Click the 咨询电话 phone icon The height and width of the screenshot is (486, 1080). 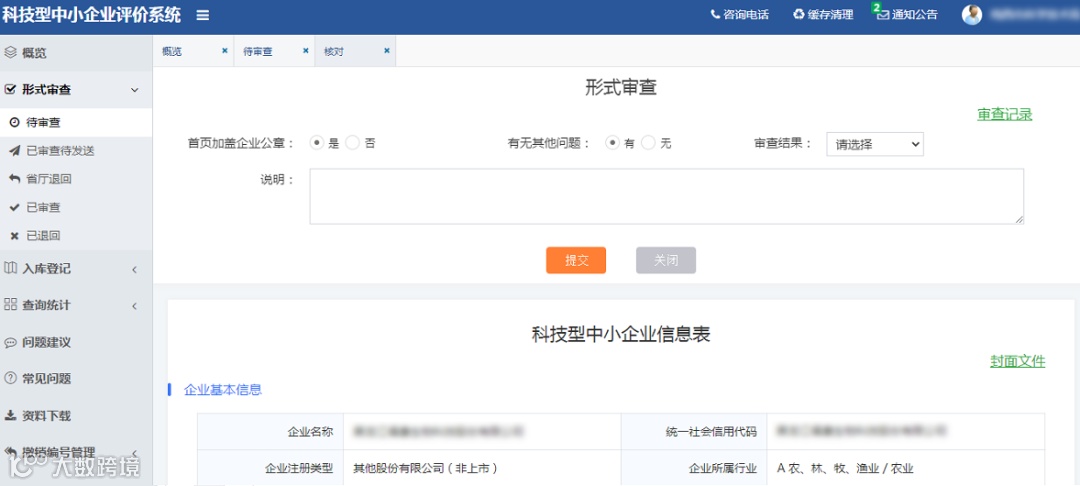[715, 14]
